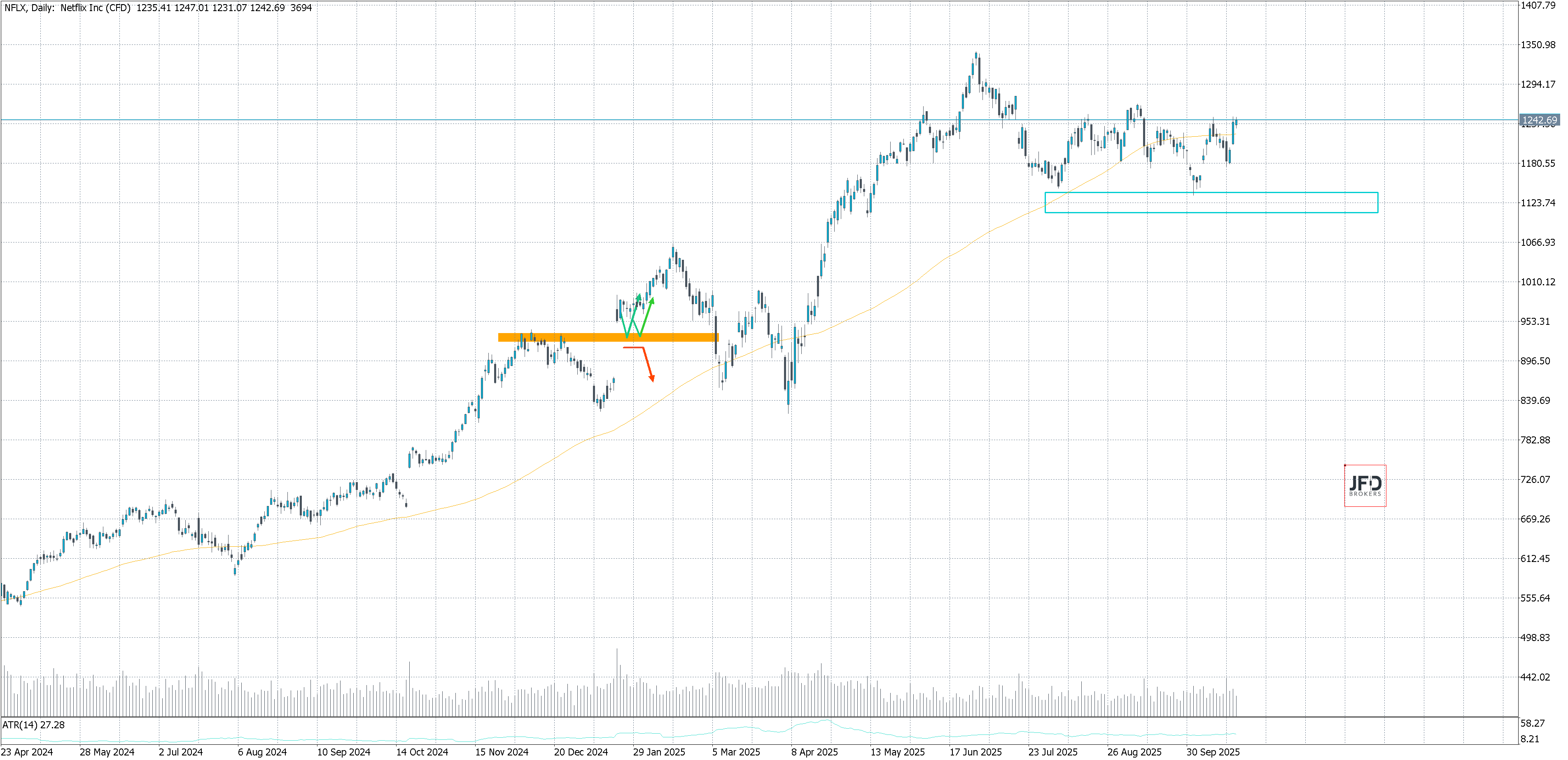Click the 17 Jun 2025 date label
Viewport: 1568px width, 760px height.
click(x=976, y=752)
